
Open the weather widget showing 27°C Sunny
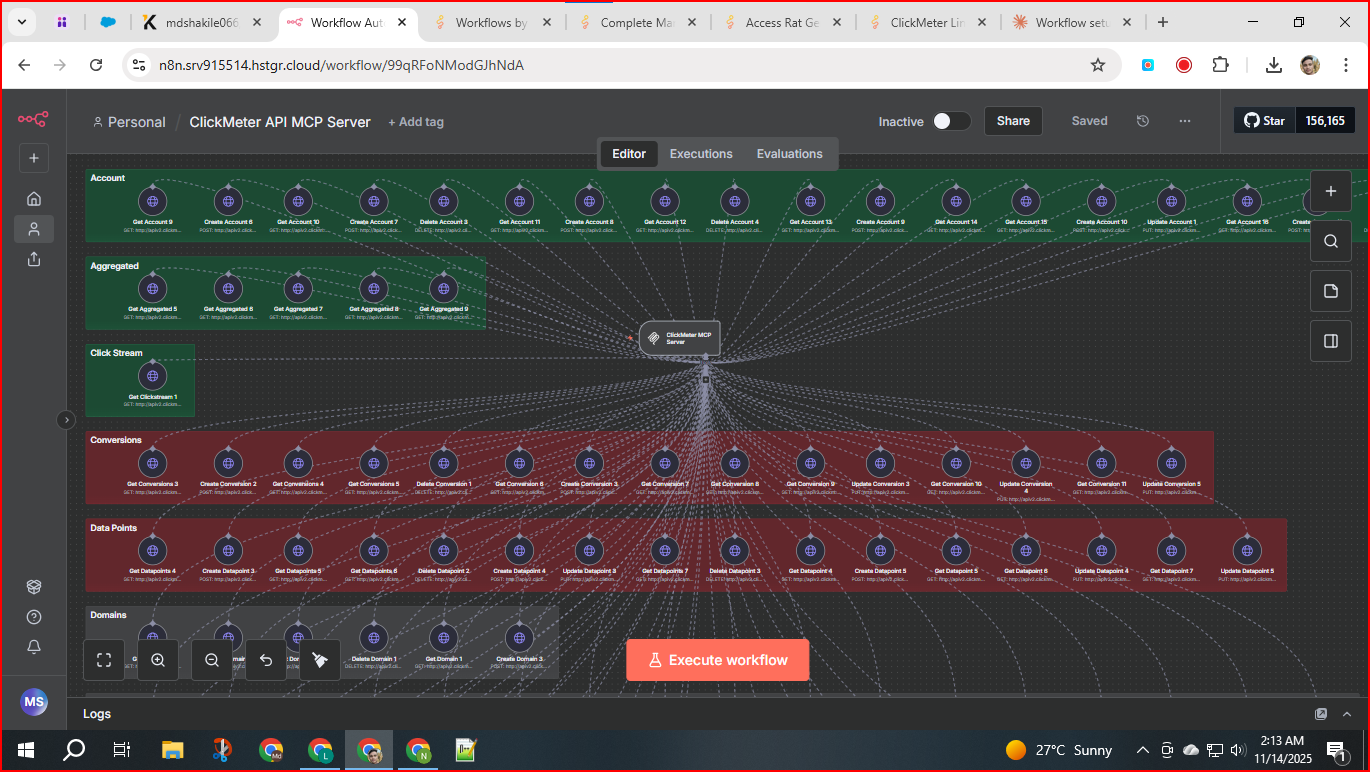[1059, 750]
